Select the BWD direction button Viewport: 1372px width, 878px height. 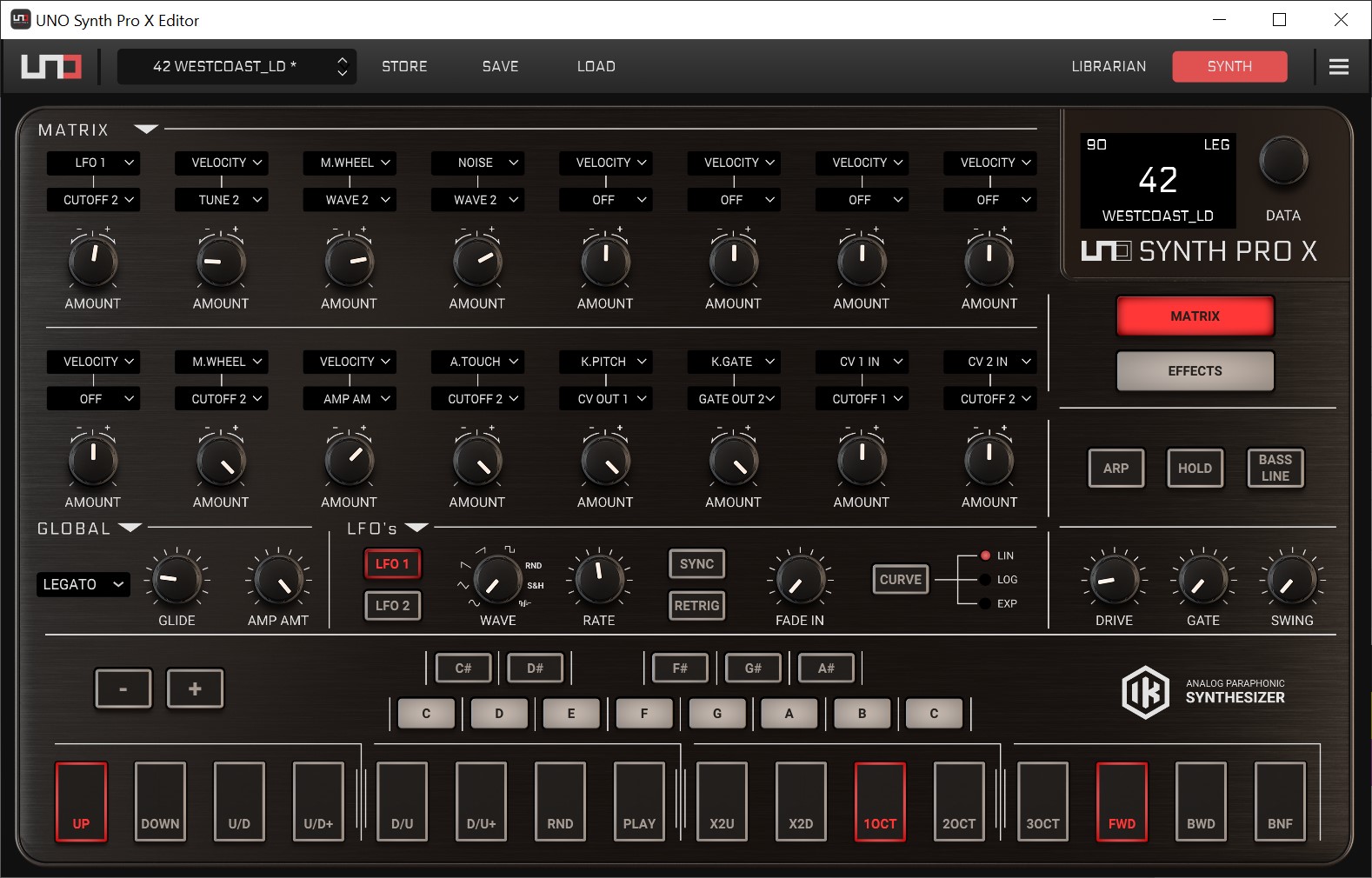[x=1201, y=802]
